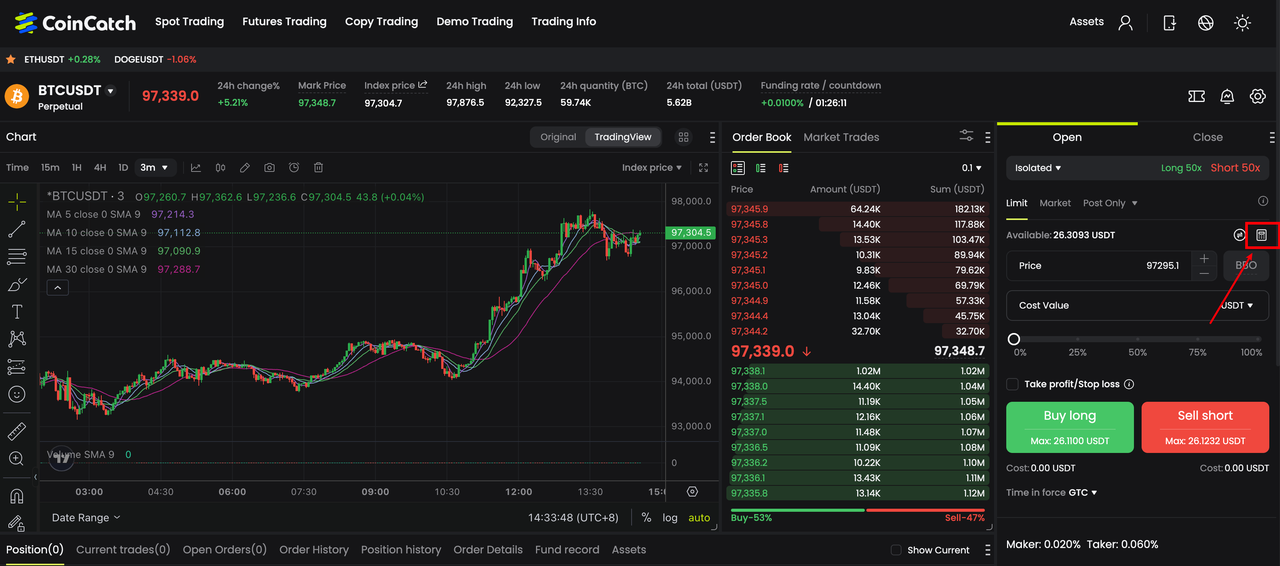Open the futures calculator icon
Screen dimensions: 1280x566
[x=1261, y=235]
